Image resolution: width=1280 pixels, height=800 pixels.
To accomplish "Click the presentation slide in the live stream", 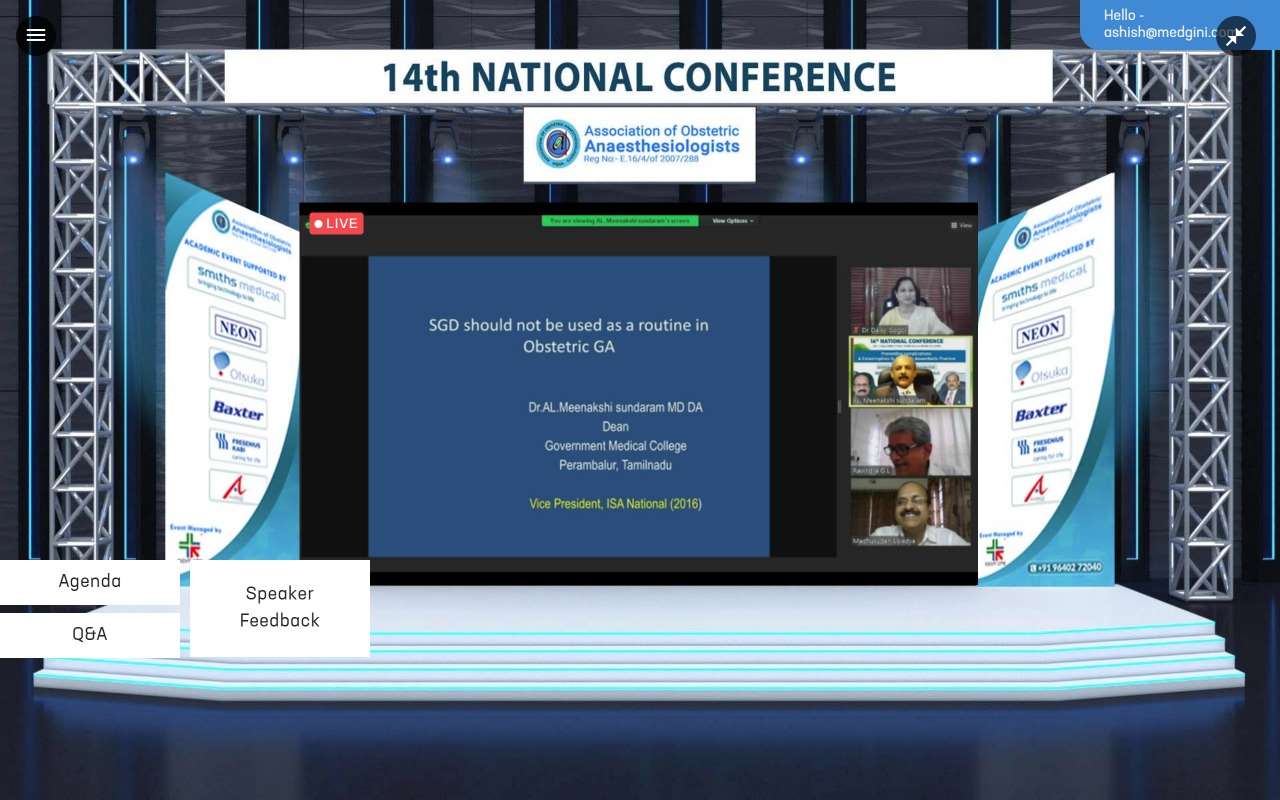I will coord(568,405).
